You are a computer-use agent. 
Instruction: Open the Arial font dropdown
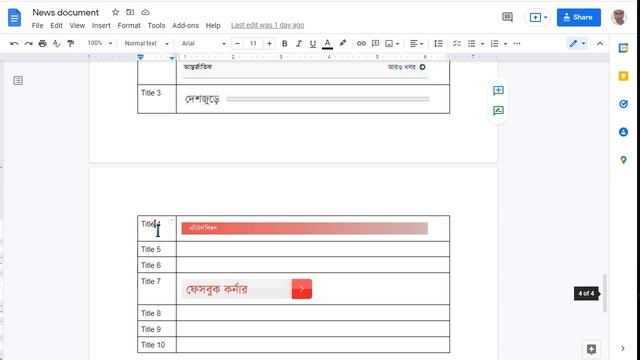pos(203,43)
